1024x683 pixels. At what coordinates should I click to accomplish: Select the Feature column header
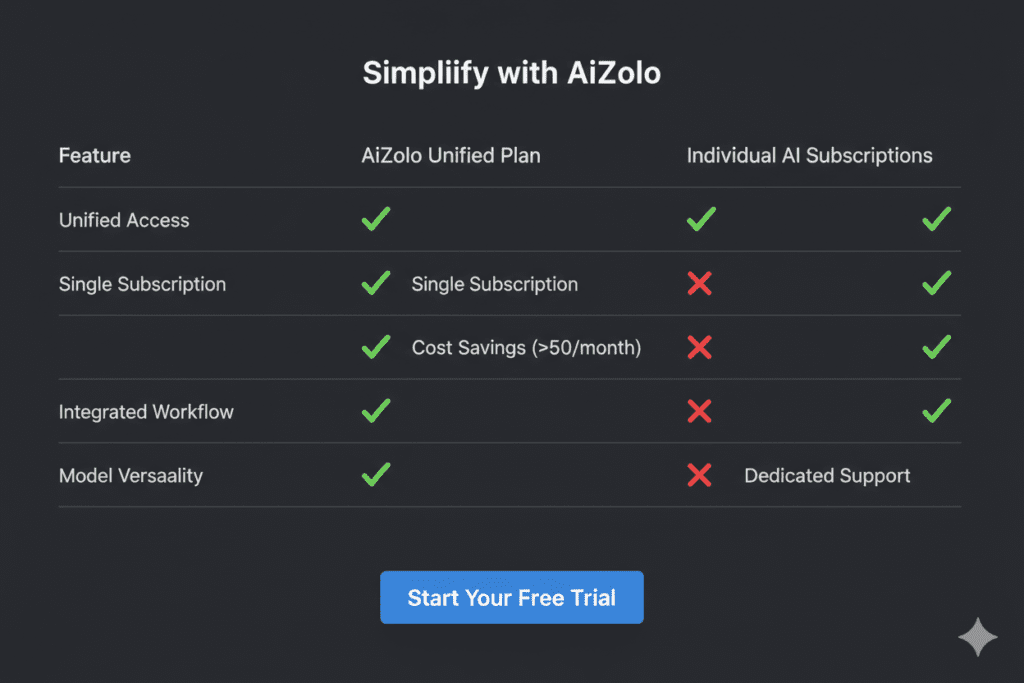click(x=94, y=155)
